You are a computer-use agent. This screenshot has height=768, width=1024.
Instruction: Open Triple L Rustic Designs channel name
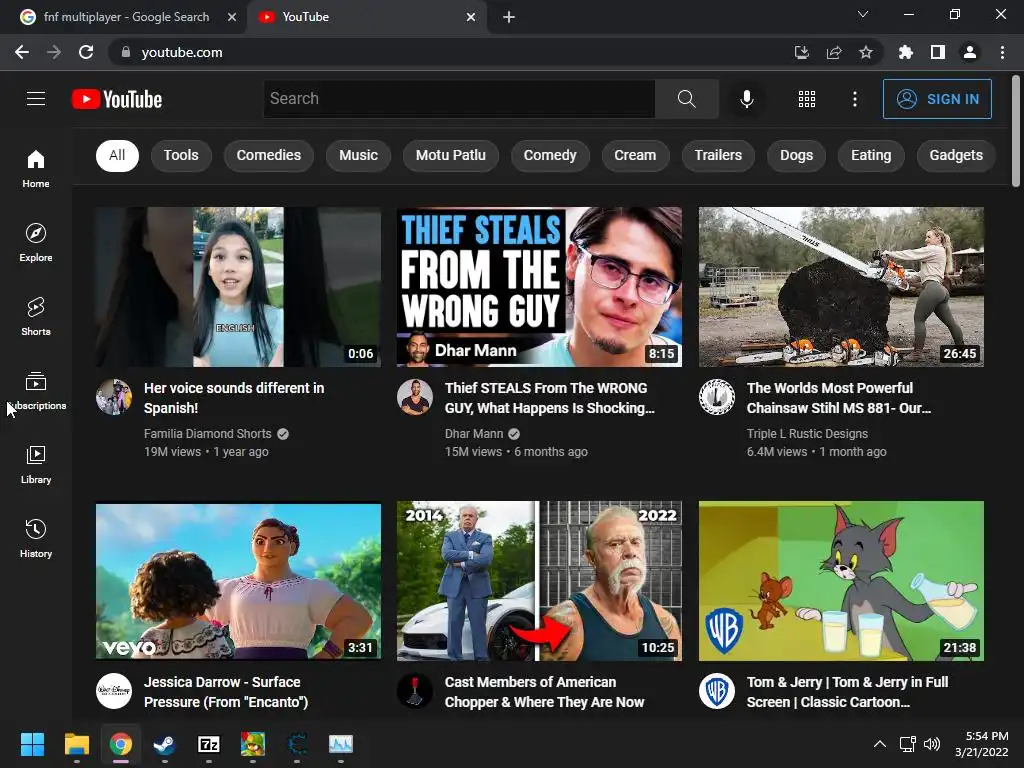point(807,434)
